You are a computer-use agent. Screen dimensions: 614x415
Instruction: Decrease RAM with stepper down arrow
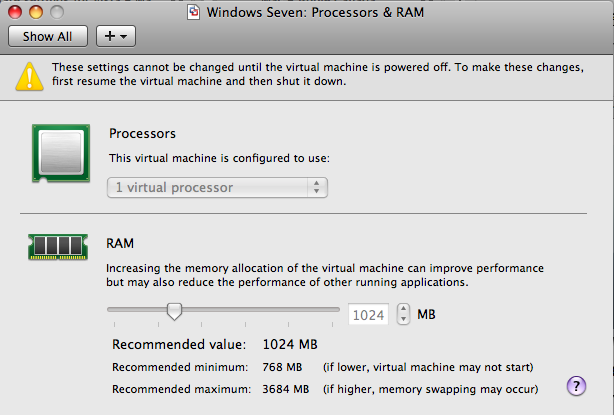click(x=403, y=319)
